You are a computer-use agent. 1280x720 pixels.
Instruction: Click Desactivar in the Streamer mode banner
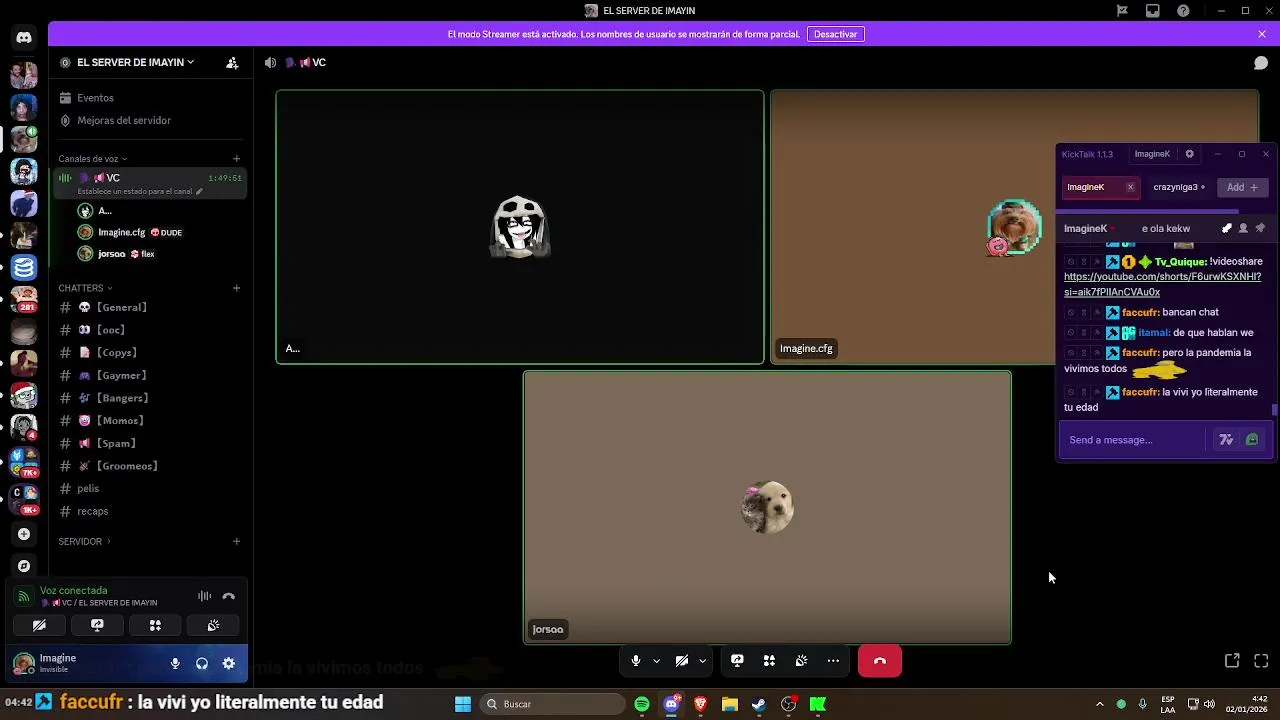pyautogui.click(x=836, y=34)
